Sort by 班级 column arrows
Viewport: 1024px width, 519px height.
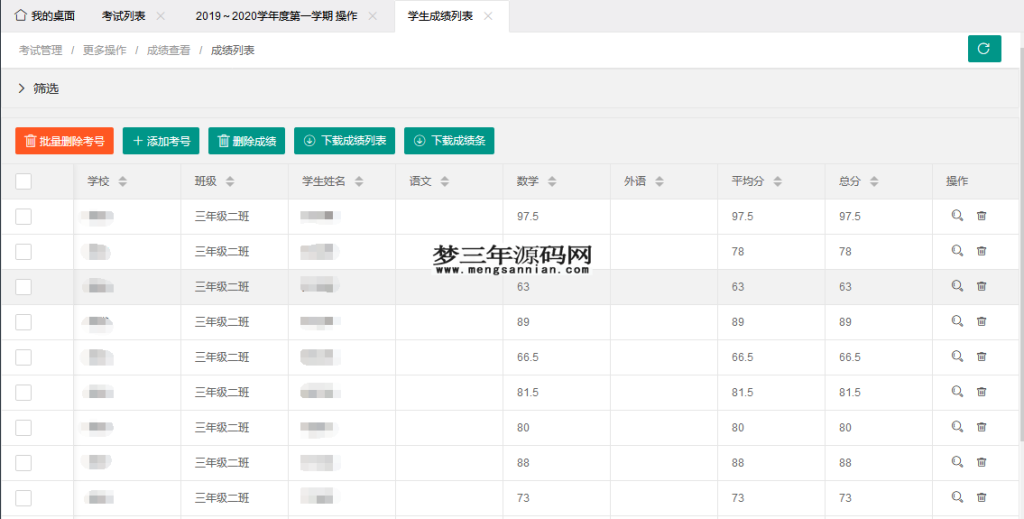pyautogui.click(x=230, y=181)
